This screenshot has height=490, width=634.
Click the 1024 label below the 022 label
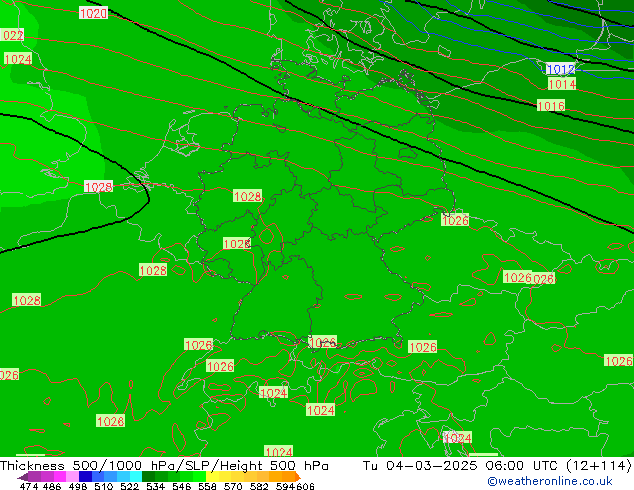pyautogui.click(x=18, y=59)
